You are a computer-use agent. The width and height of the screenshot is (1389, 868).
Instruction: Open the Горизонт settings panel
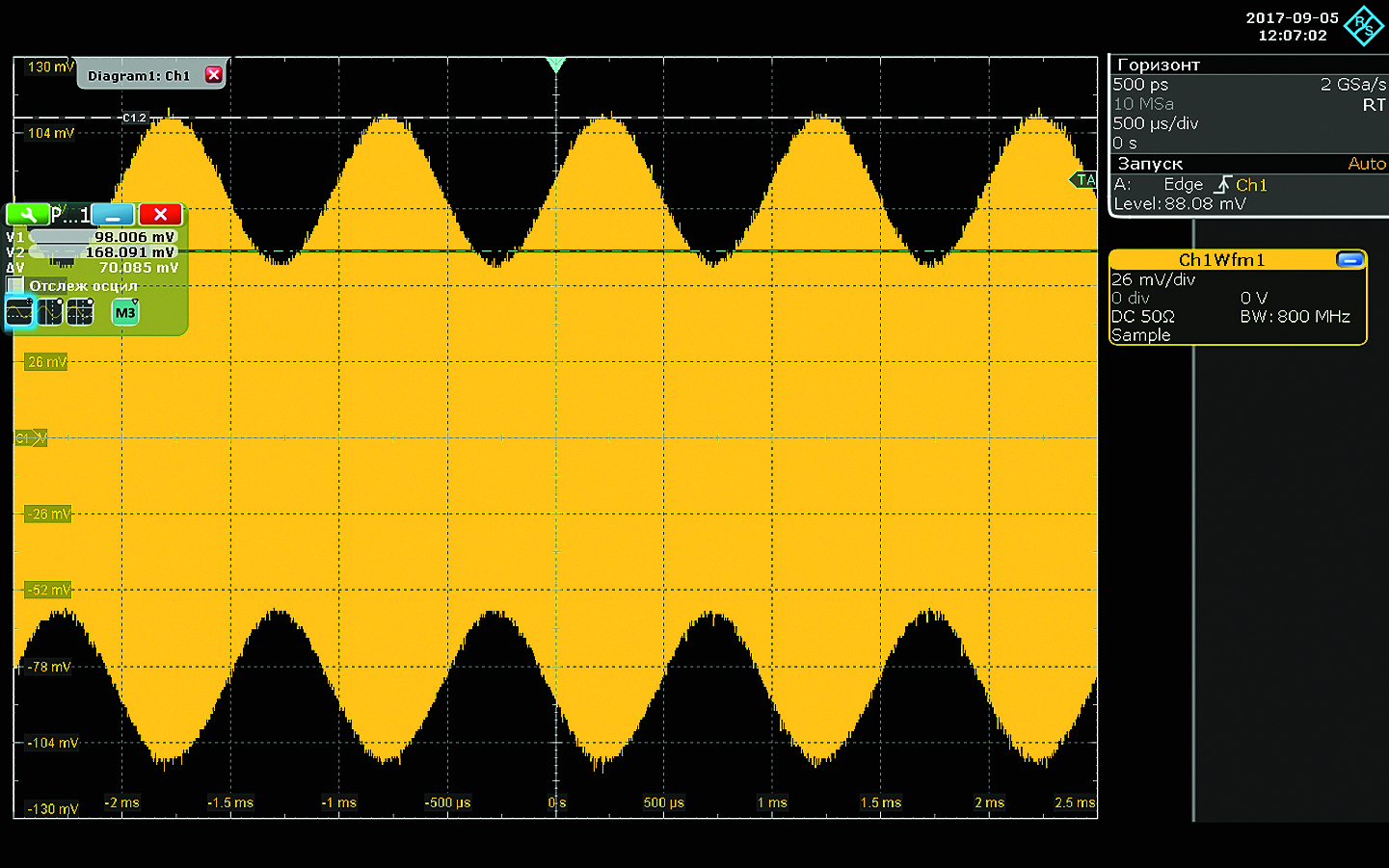(1159, 66)
